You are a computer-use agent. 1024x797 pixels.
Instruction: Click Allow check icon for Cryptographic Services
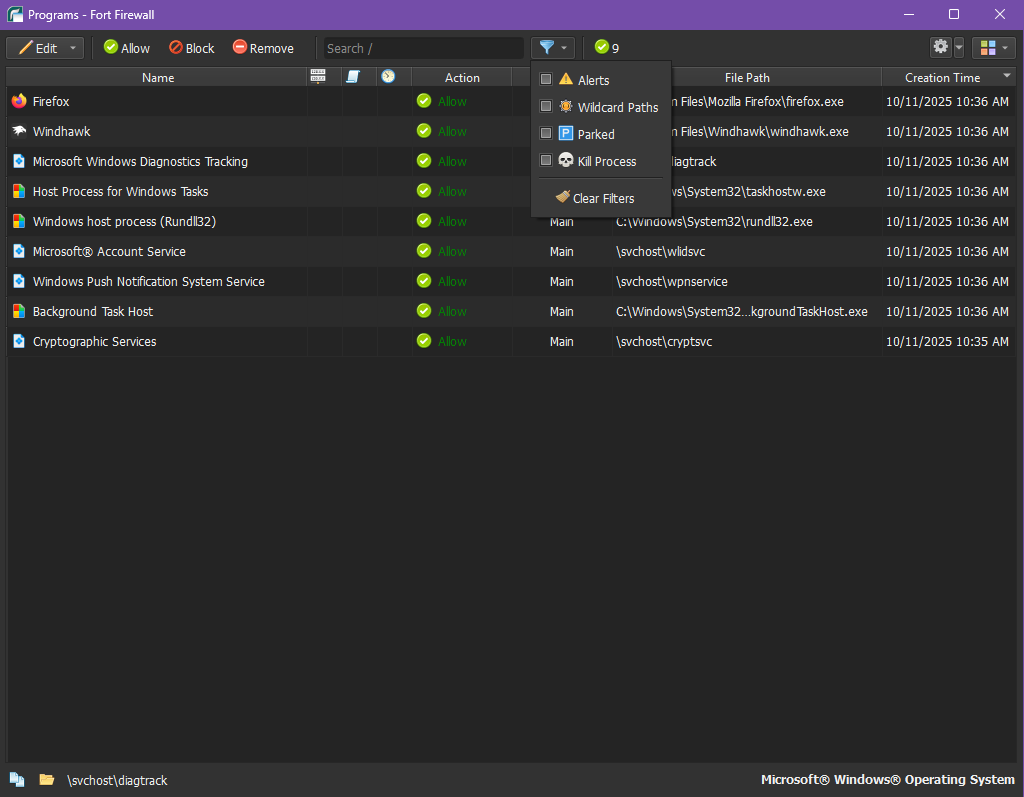(424, 340)
